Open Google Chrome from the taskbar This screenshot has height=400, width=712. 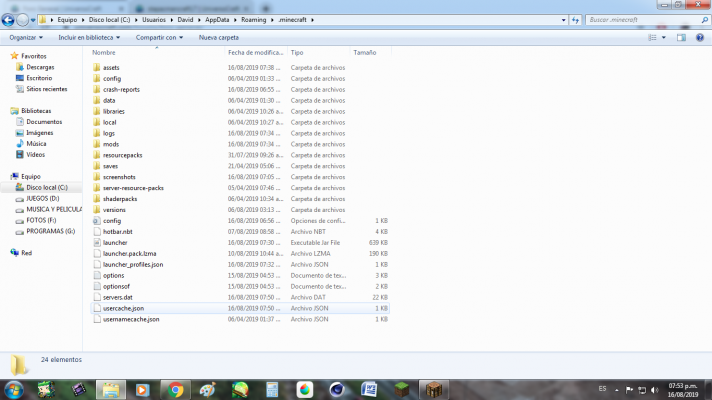[175, 390]
